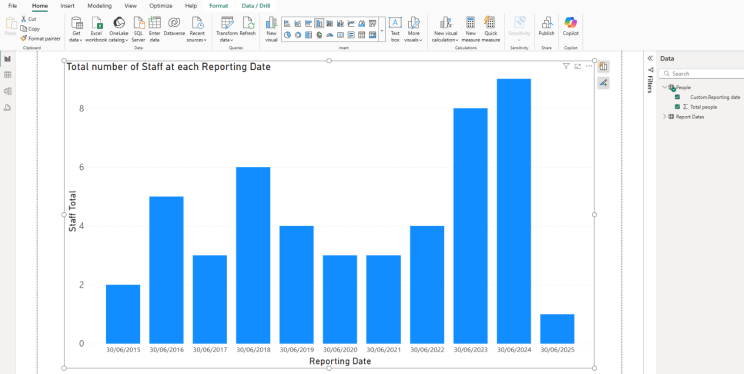Click the Reporting Date axis title
Viewport: 744px width, 374px height.
tap(340, 361)
